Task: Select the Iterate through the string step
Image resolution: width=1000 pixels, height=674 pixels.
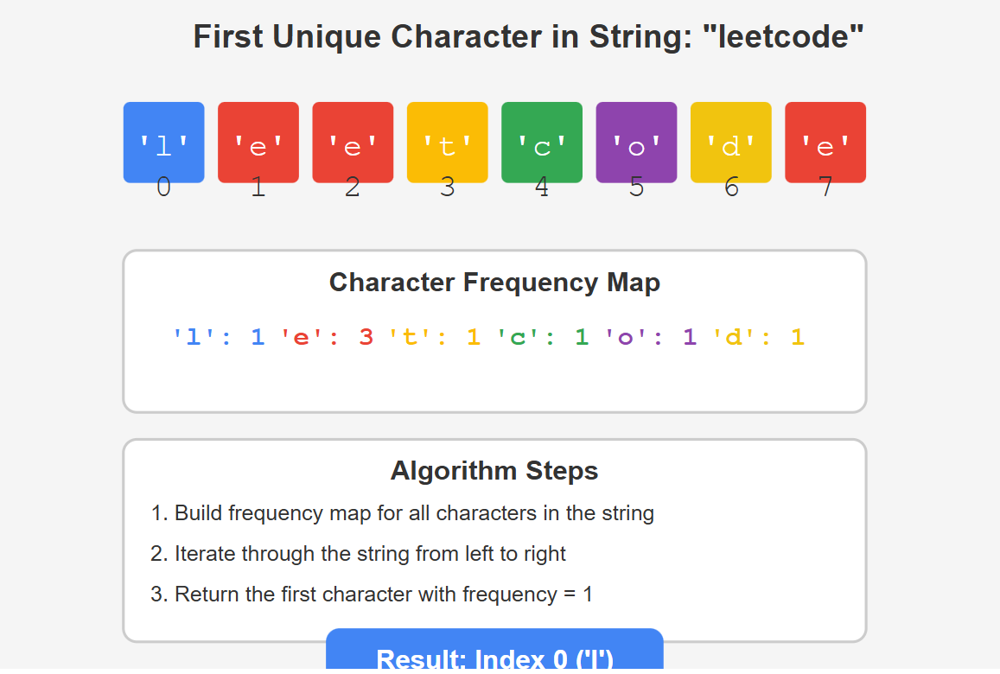Action: point(358,553)
